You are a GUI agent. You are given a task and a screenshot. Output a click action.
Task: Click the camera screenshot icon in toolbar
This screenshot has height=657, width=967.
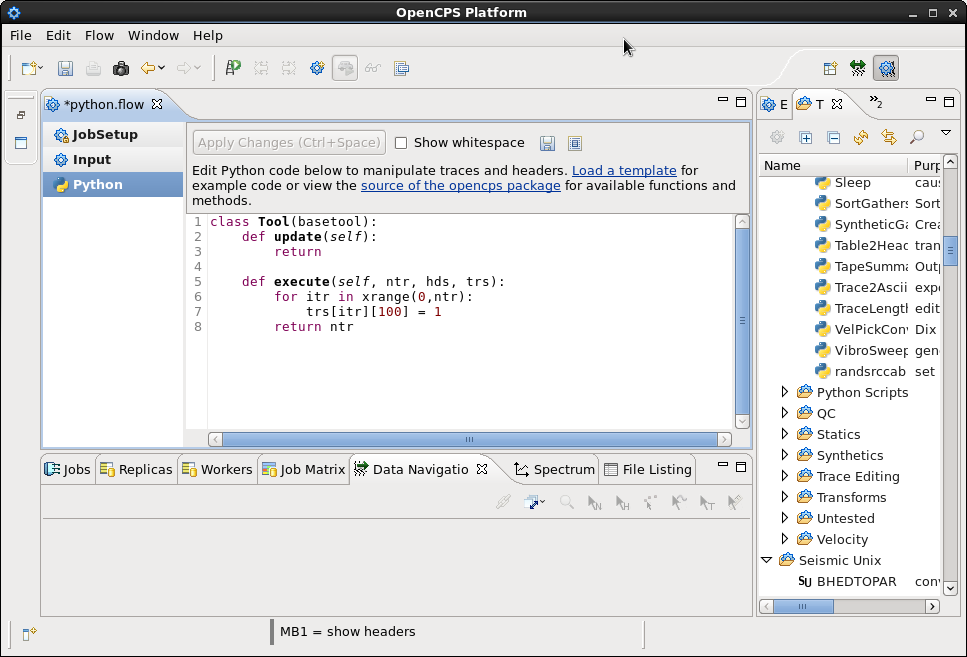point(121,68)
